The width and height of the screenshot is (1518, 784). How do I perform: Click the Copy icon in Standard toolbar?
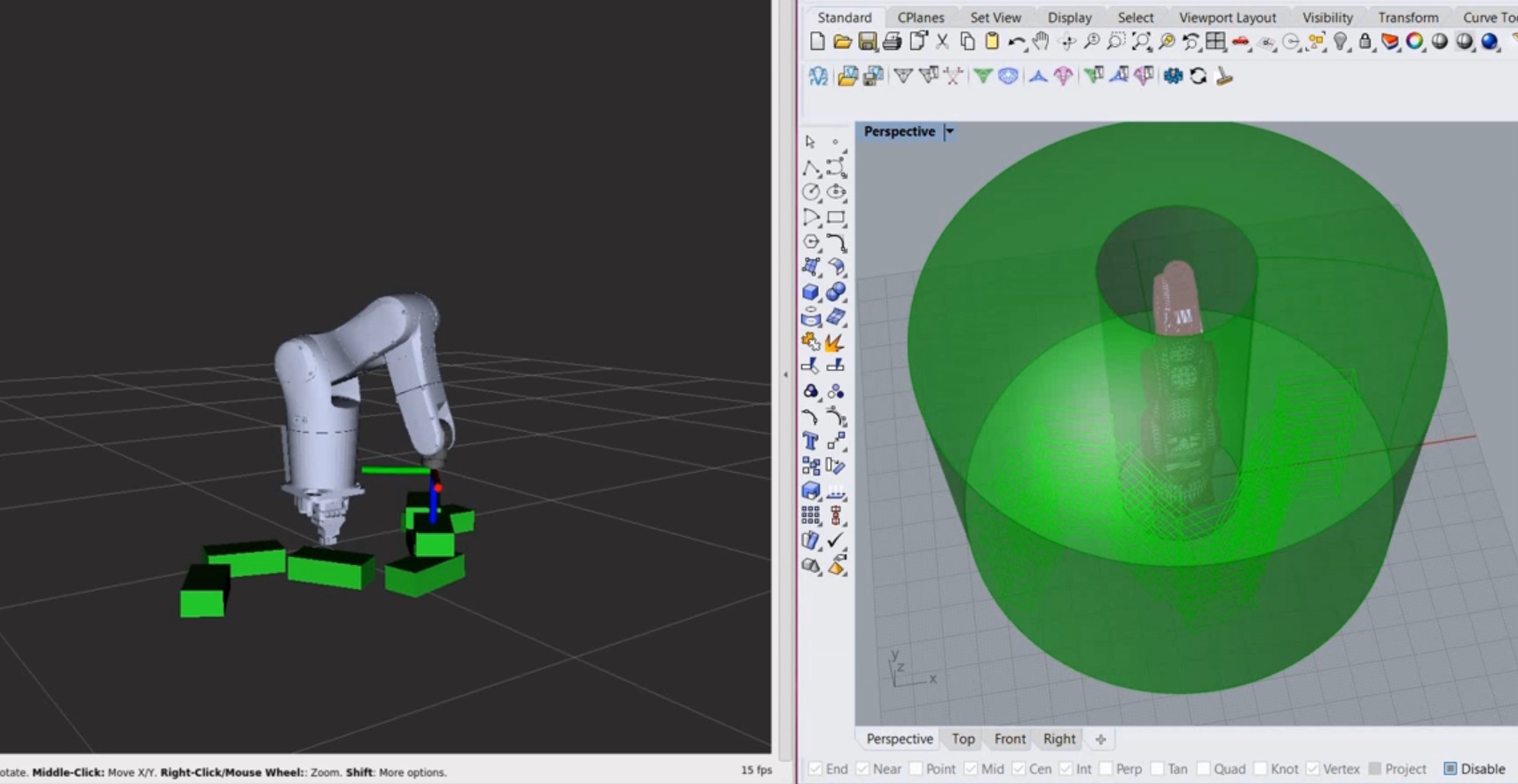click(967, 41)
